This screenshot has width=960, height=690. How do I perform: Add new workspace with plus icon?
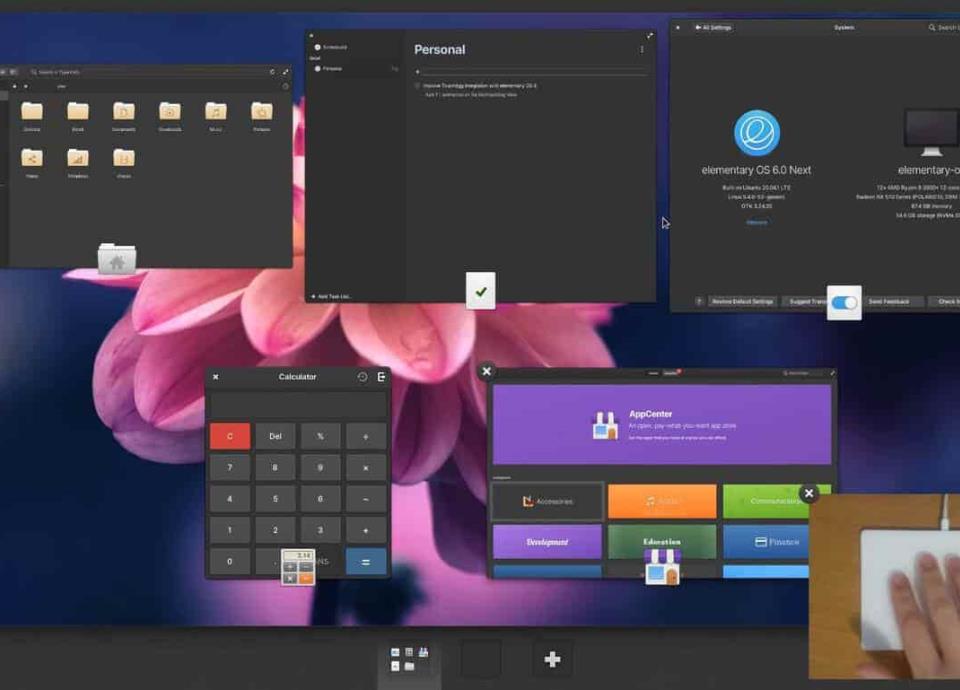point(552,659)
